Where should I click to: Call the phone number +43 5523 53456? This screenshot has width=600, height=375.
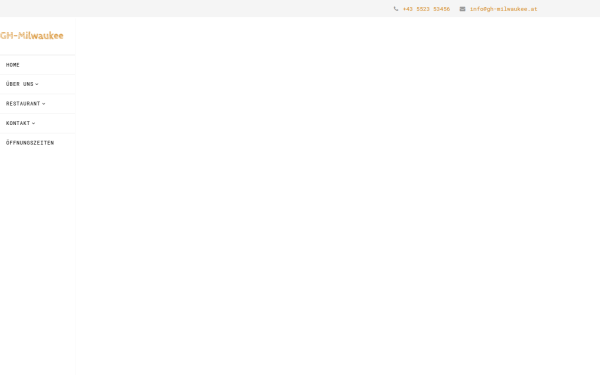tap(426, 9)
